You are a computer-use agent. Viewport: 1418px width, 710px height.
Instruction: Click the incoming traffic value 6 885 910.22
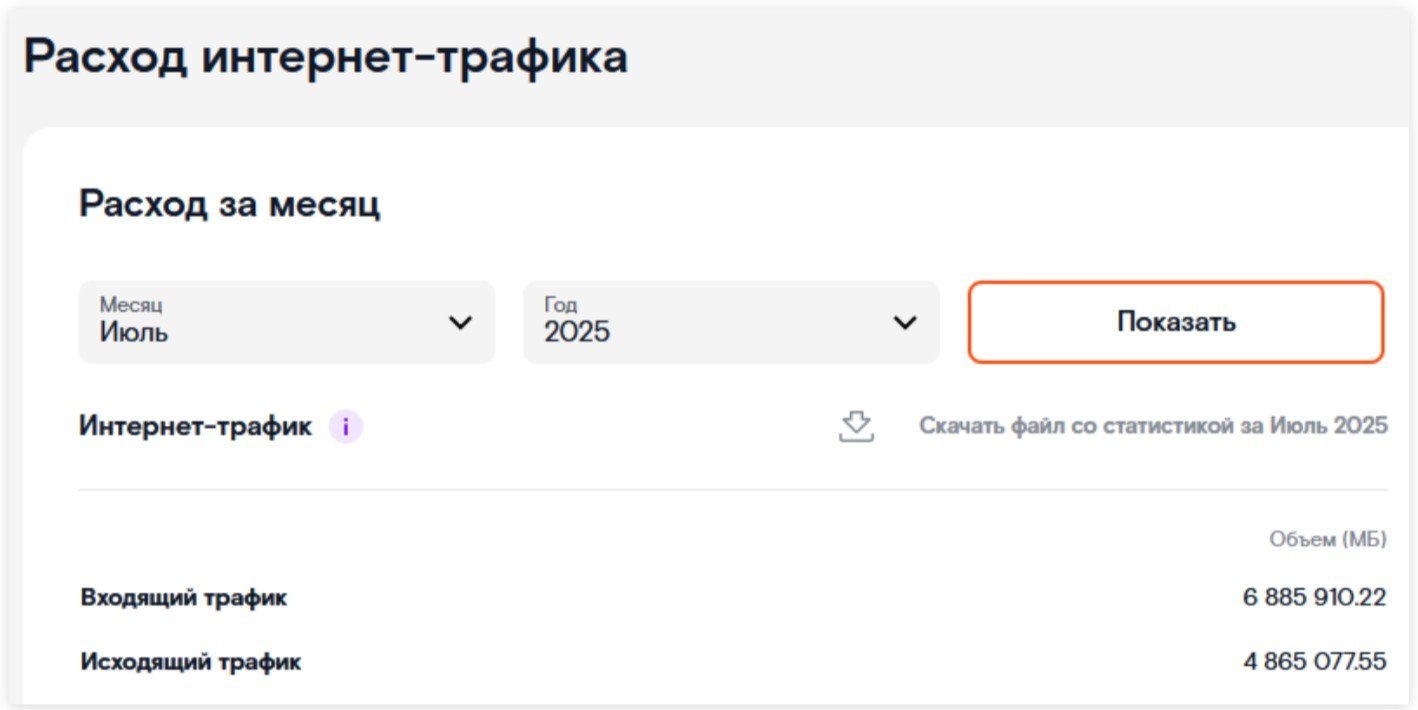[1315, 598]
